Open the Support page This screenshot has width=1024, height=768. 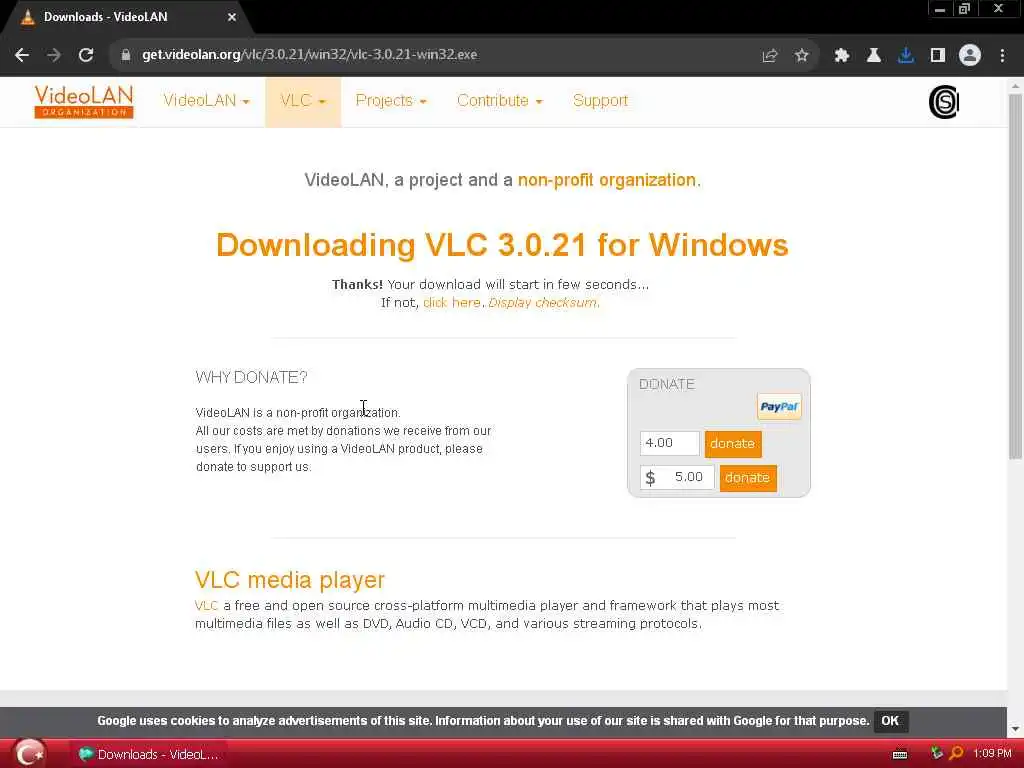click(x=600, y=101)
